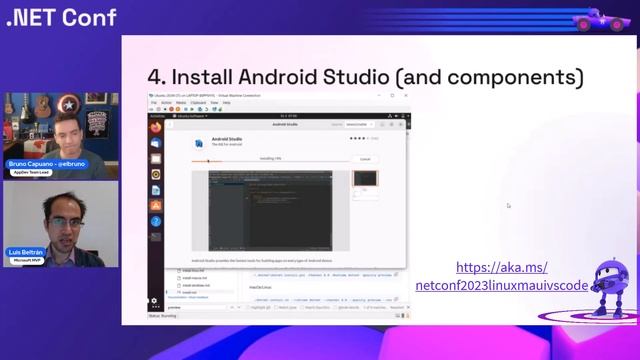Click the Pause VM toolbar icon
This screenshot has height=360, width=640.
[186, 109]
